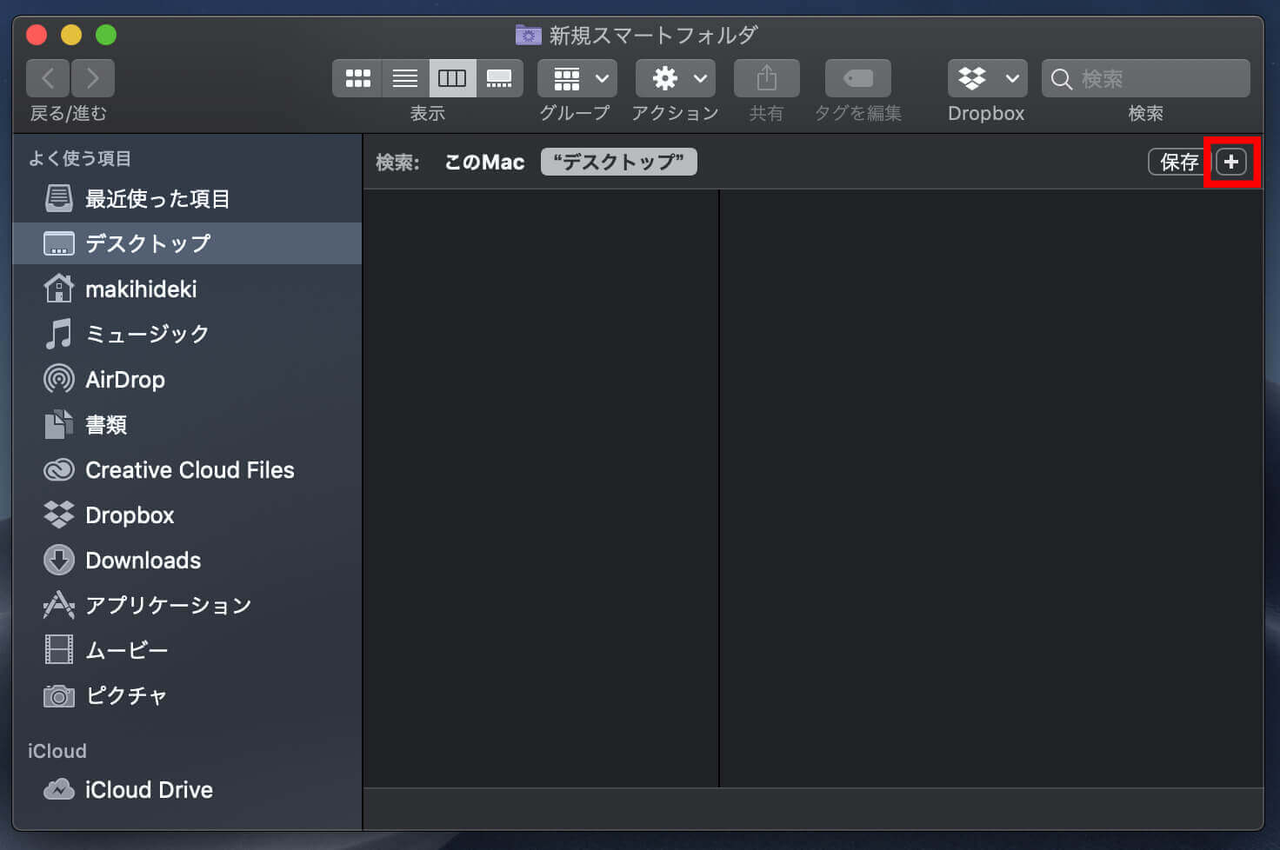Select デスクトップ in the sidebar
Viewport: 1280px width, 850px height.
(x=187, y=243)
